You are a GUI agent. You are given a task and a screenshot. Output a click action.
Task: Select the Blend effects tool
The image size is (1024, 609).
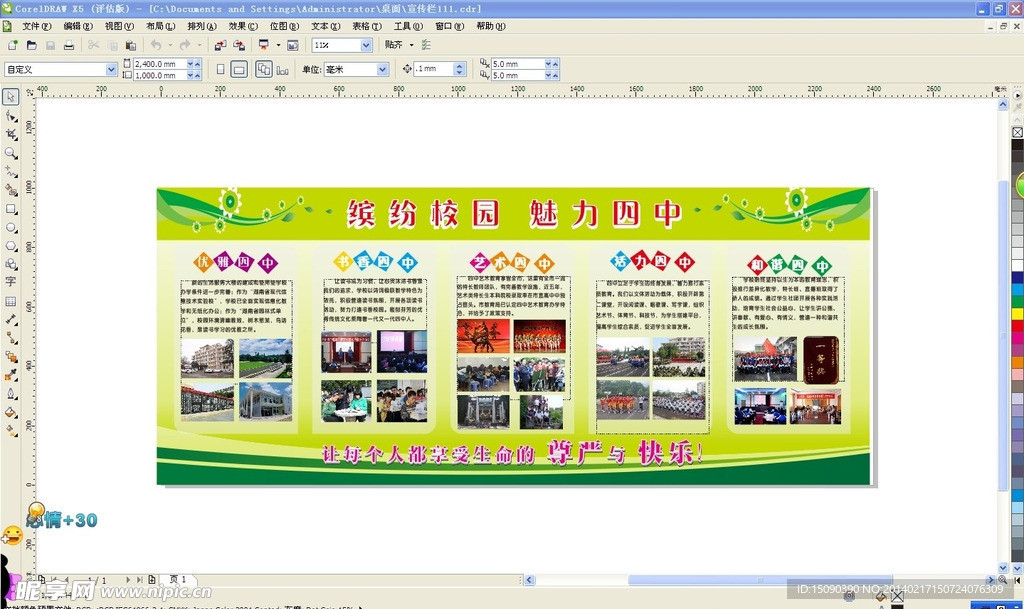10,356
